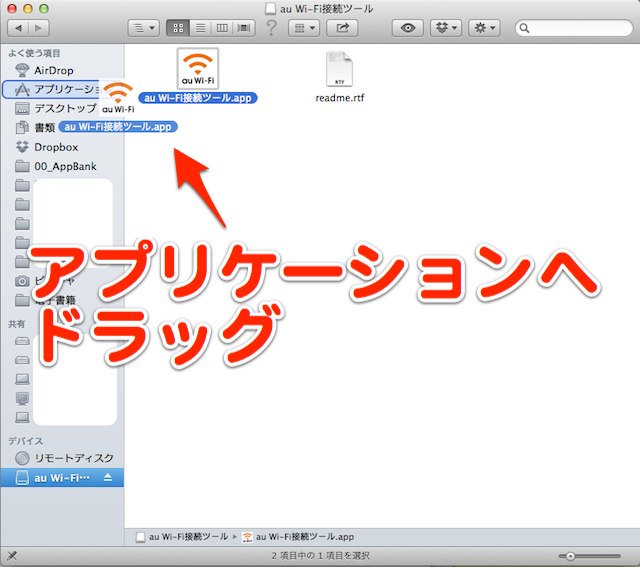The height and width of the screenshot is (567, 640).
Task: Open the gear Action menu
Action: click(x=484, y=28)
